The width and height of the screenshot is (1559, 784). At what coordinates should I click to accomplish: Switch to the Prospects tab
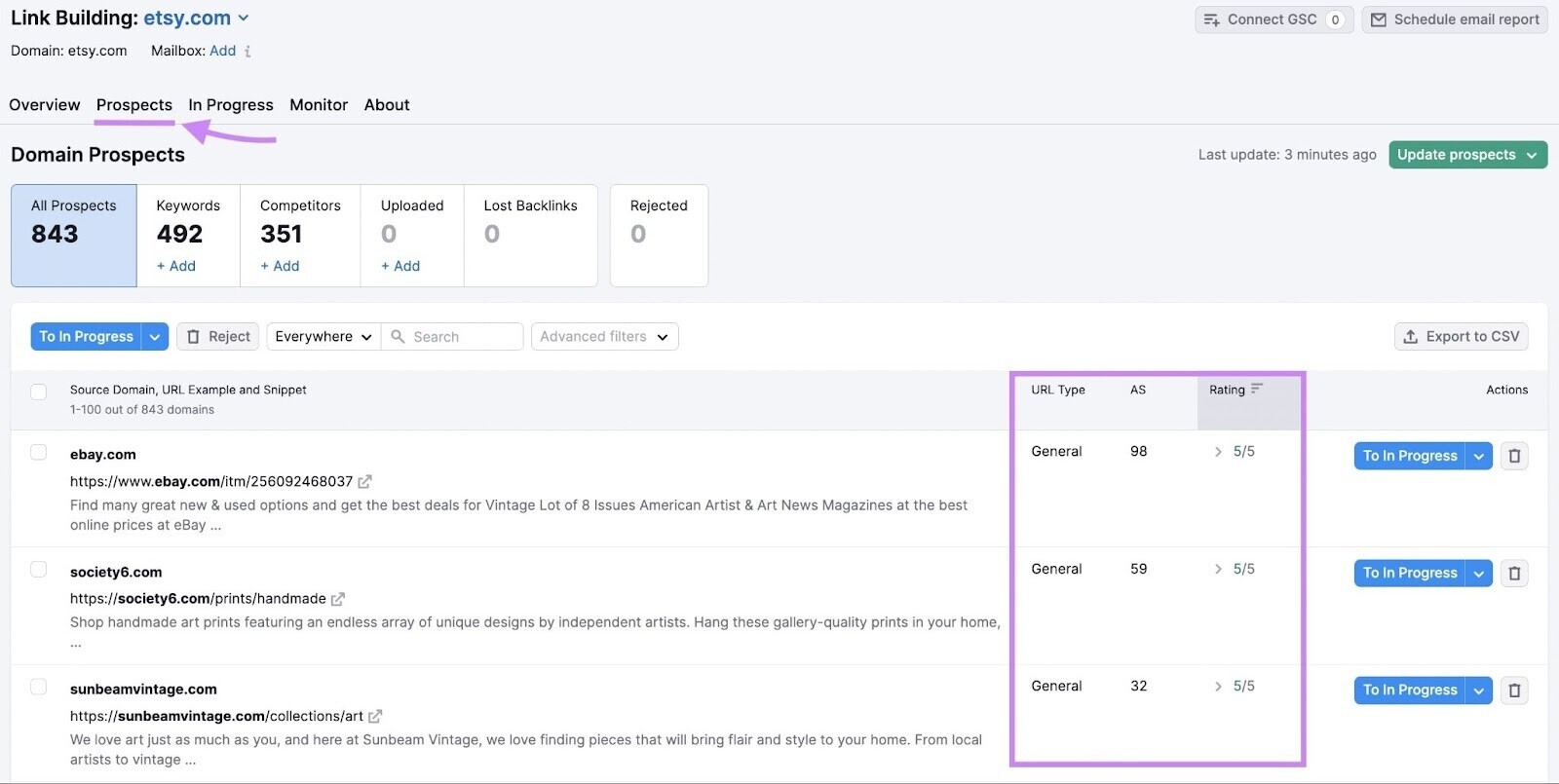point(134,105)
